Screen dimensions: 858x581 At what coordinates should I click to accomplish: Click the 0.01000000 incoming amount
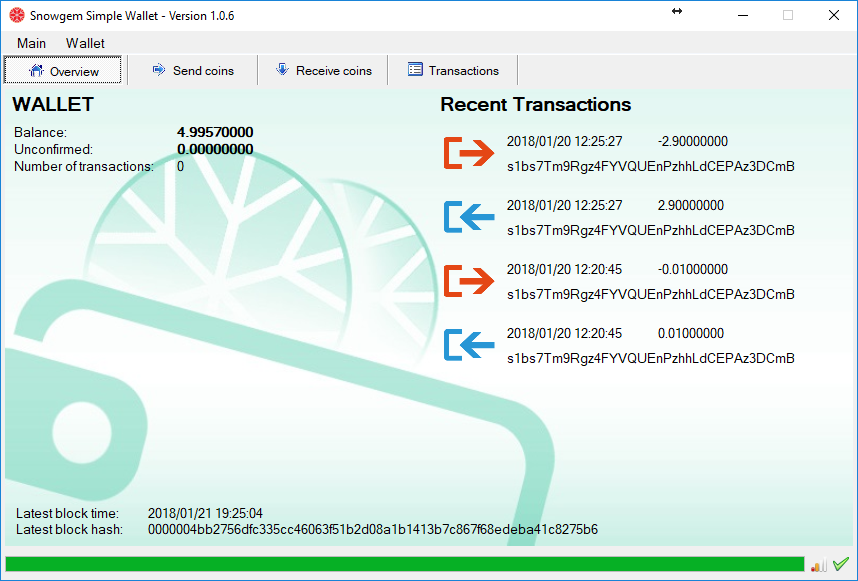pyautogui.click(x=691, y=333)
